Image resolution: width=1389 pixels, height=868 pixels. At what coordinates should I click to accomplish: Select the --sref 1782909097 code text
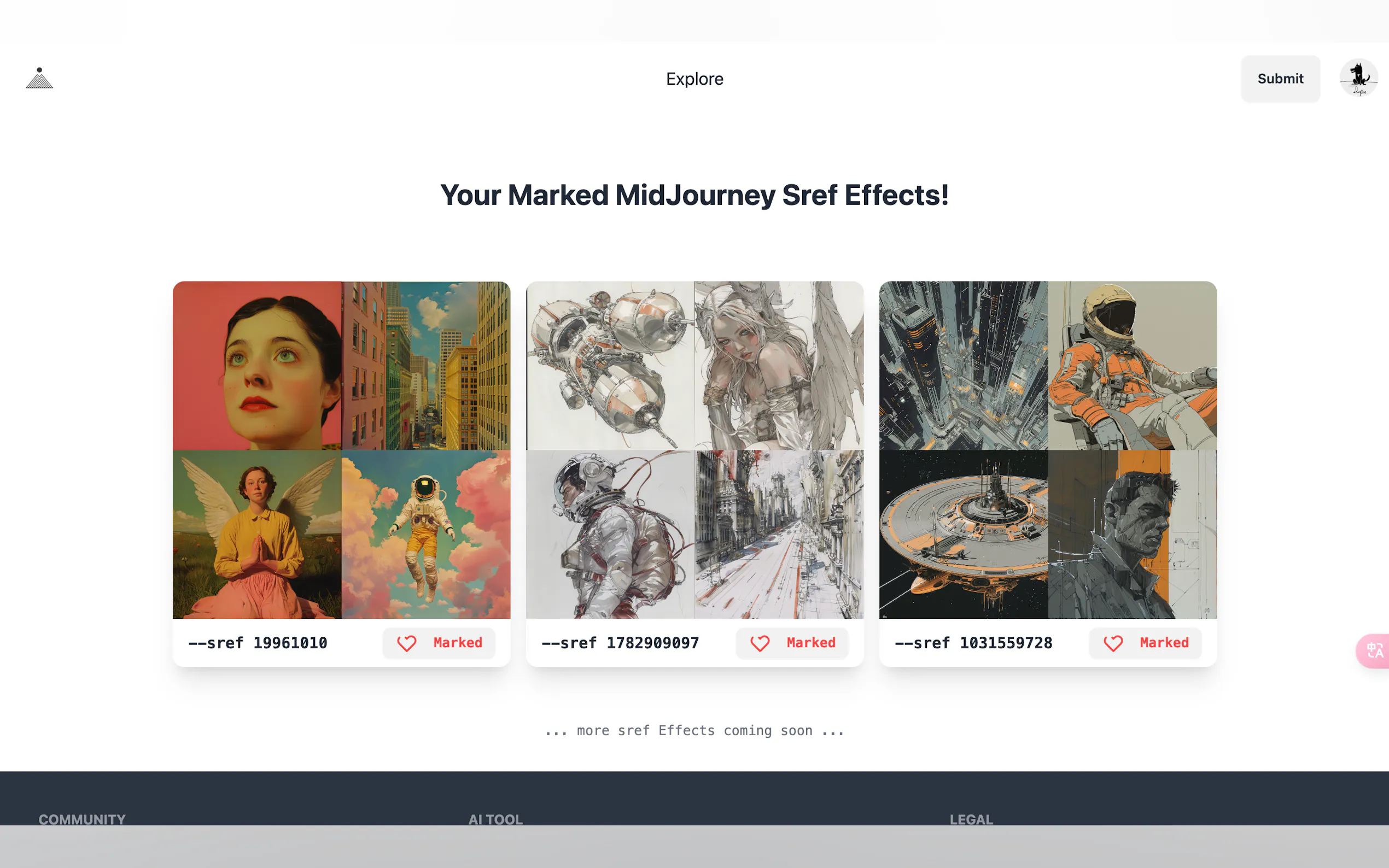pyautogui.click(x=620, y=643)
